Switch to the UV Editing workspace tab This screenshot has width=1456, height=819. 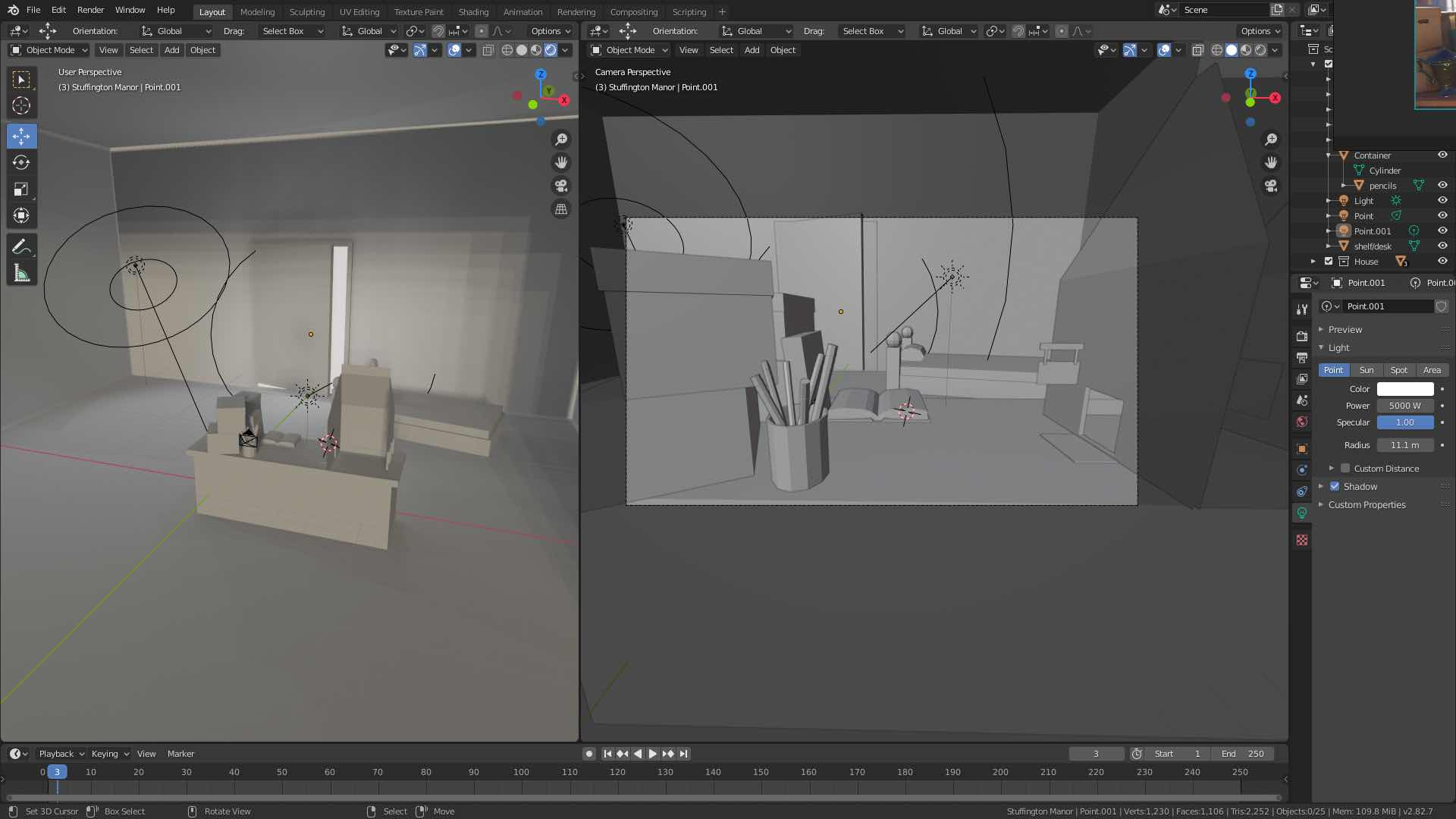(x=359, y=12)
